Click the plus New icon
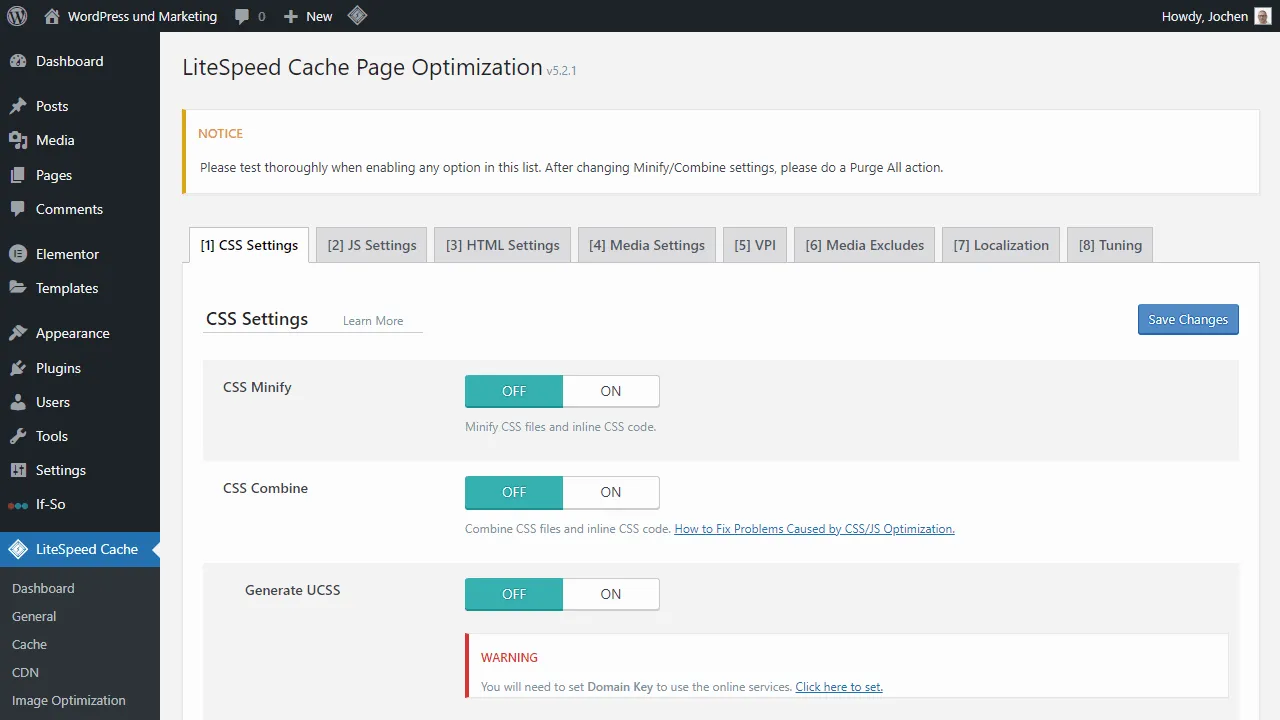1280x720 pixels. click(291, 17)
